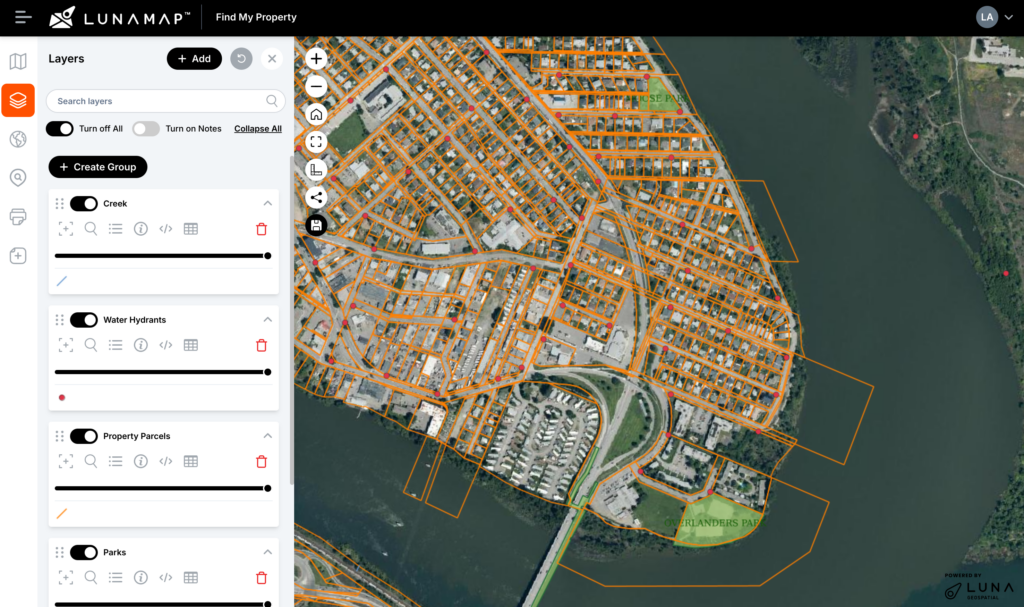This screenshot has width=1024, height=607.
Task: Open the print sidebar icon
Action: pos(18,216)
